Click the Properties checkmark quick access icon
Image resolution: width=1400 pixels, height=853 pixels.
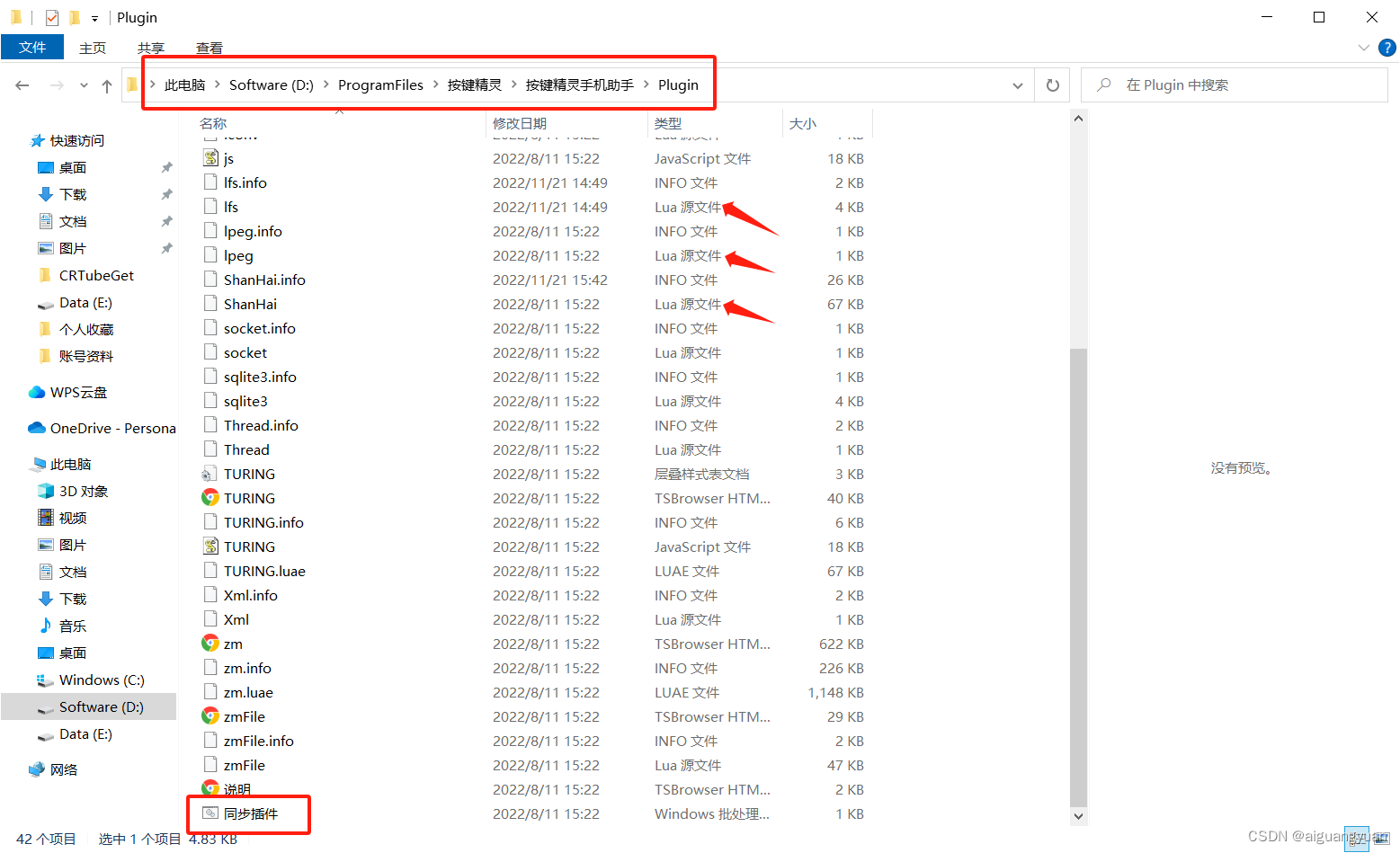(52, 17)
